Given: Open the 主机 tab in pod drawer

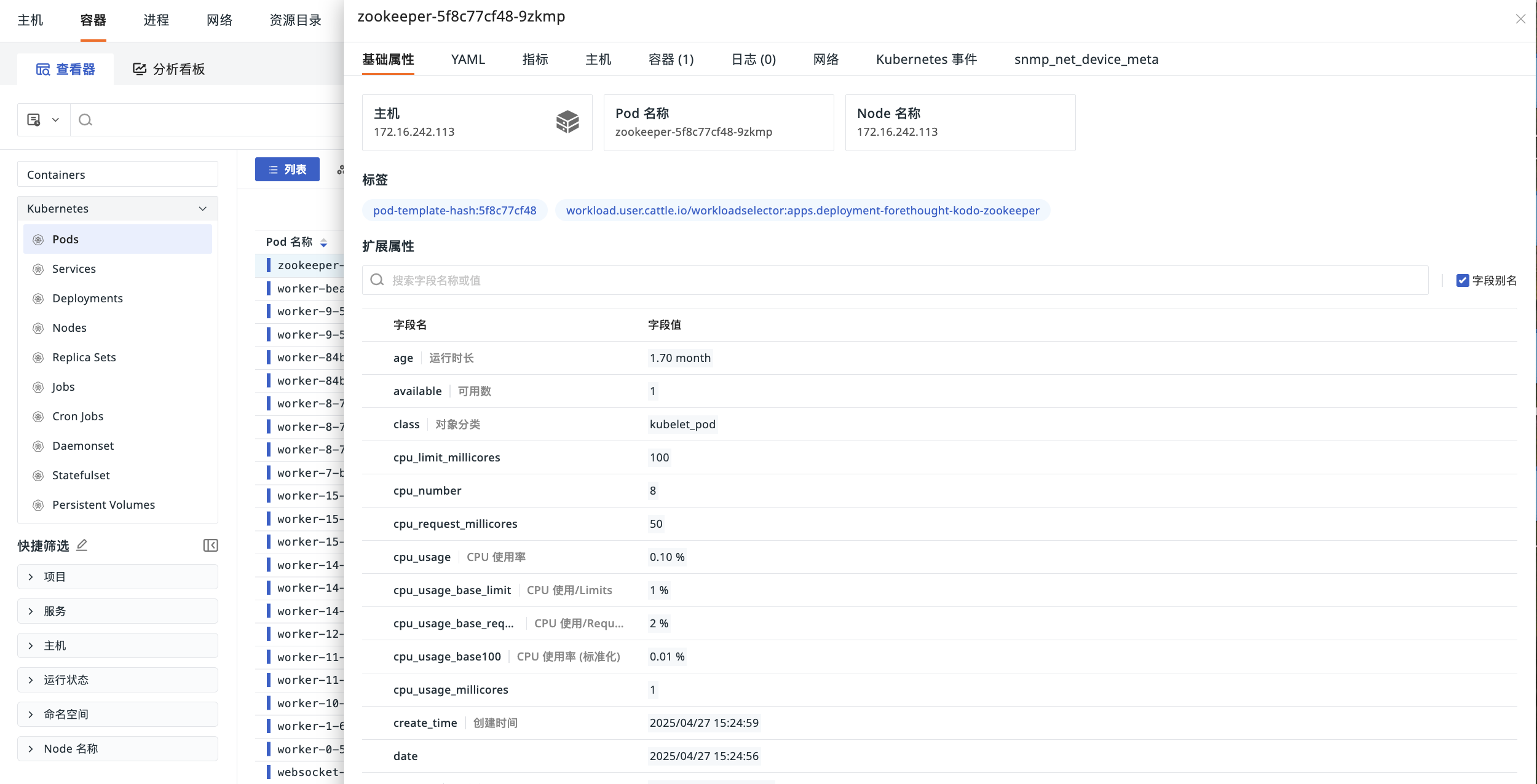Looking at the screenshot, I should [x=598, y=60].
